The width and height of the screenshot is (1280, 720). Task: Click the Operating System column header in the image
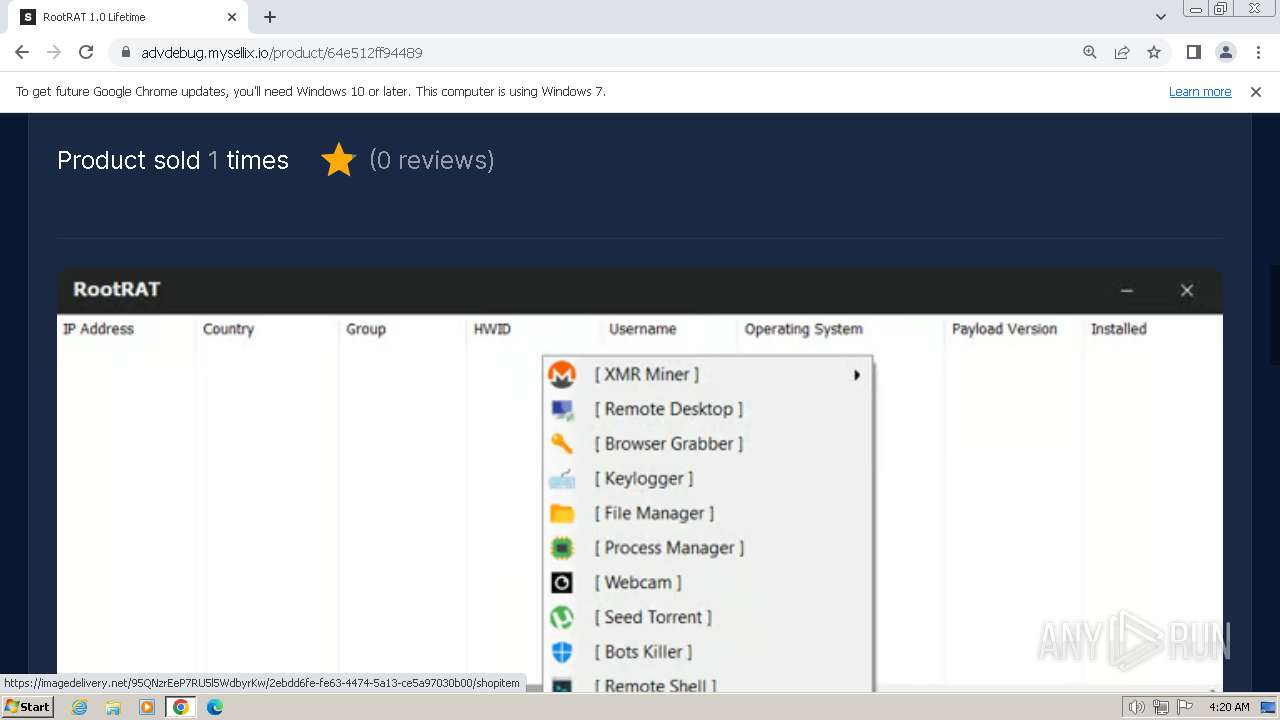pyautogui.click(x=803, y=329)
